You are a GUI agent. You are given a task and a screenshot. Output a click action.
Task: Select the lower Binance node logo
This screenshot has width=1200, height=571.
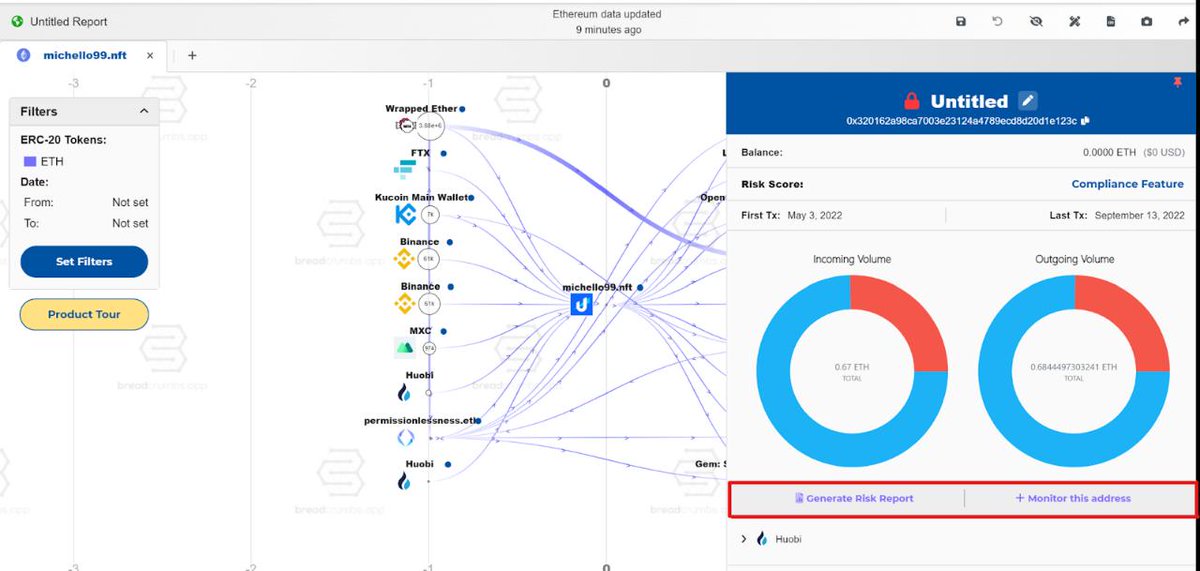pyautogui.click(x=404, y=303)
